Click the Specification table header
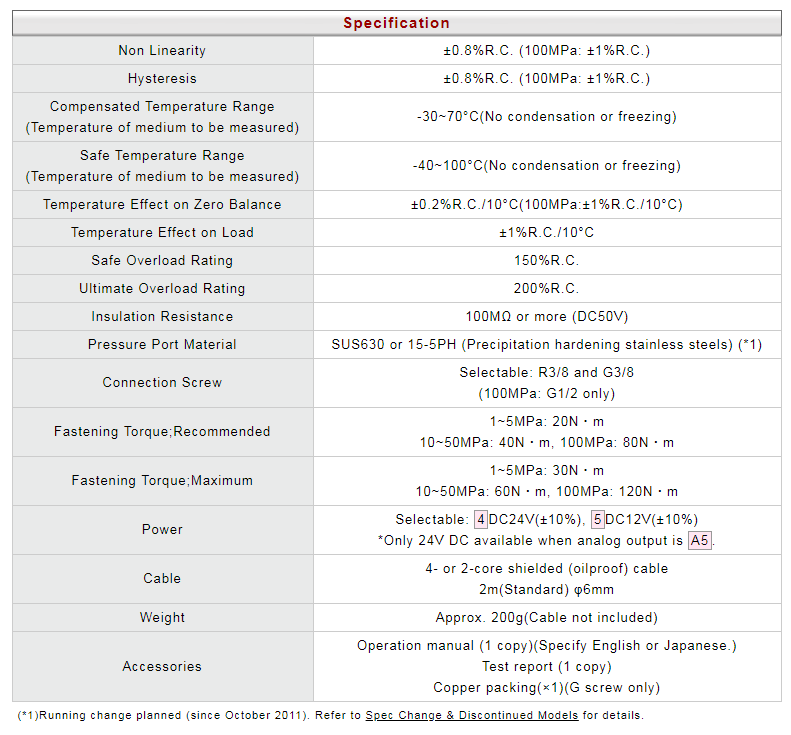The height and width of the screenshot is (735, 791). 397,23
